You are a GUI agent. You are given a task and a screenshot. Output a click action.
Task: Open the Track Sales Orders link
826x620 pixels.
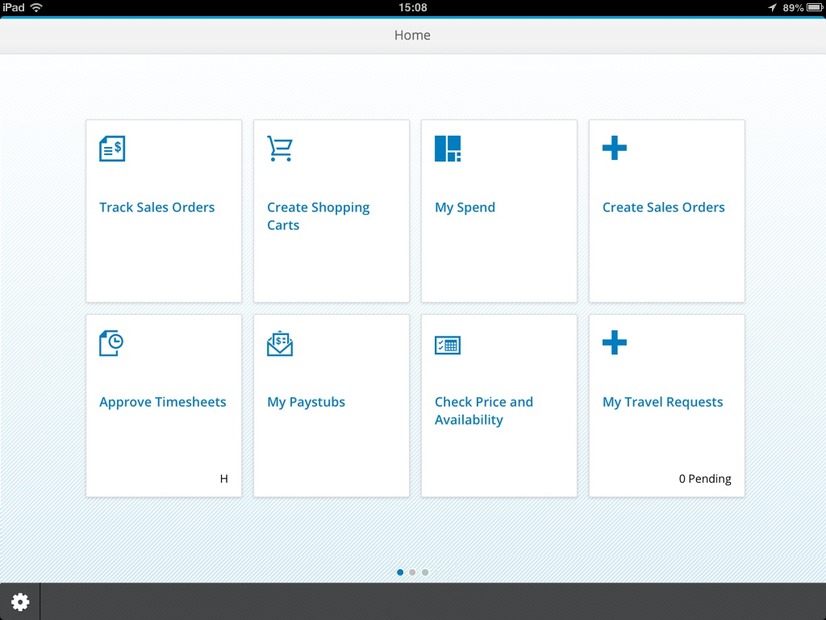tap(157, 208)
